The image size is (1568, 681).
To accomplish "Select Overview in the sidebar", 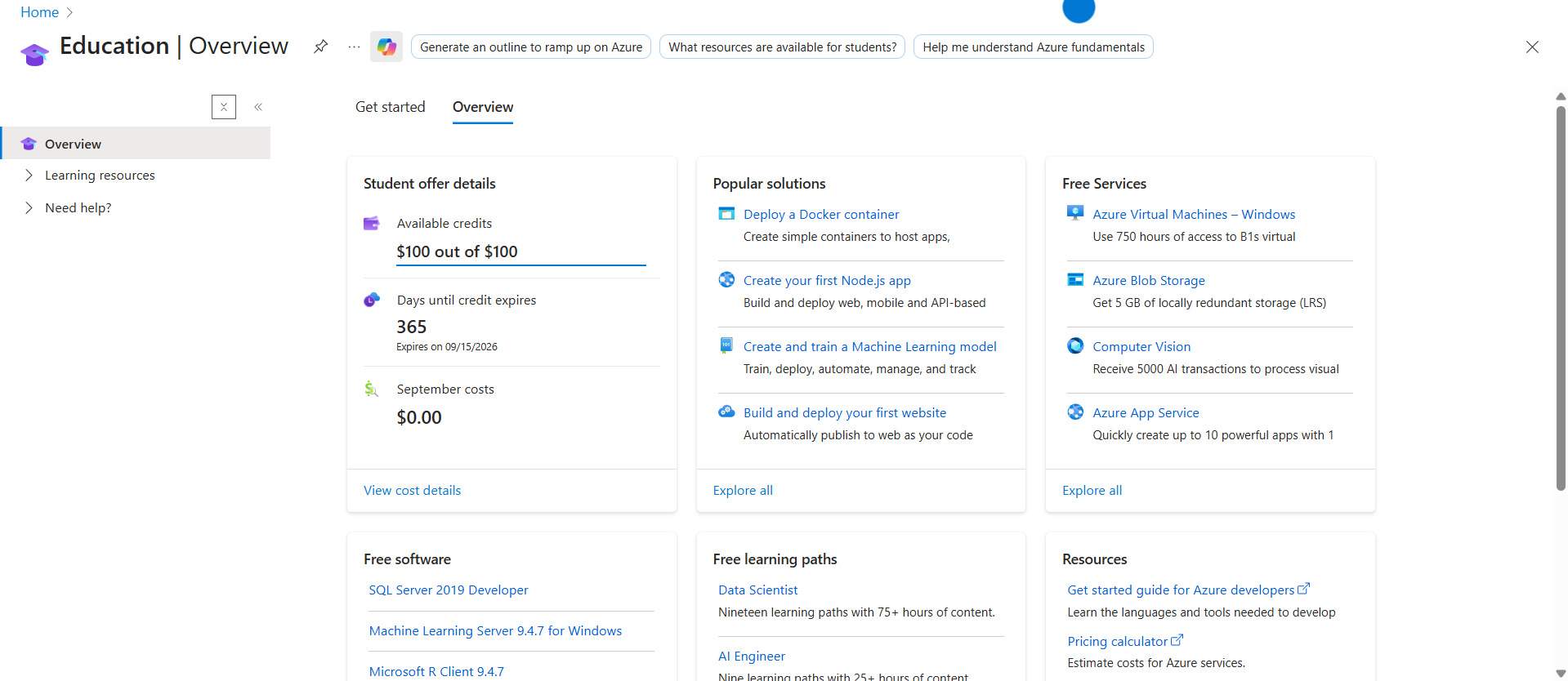I will pyautogui.click(x=136, y=144).
